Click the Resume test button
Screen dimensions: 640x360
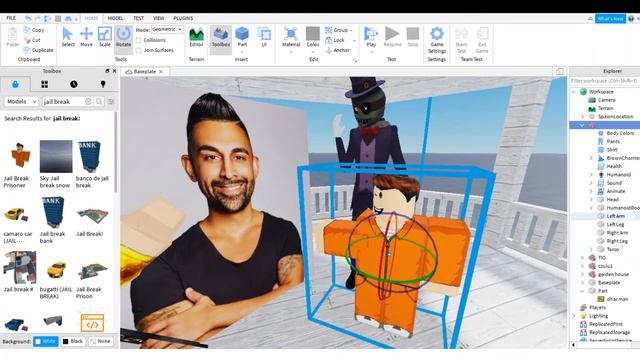(392, 37)
